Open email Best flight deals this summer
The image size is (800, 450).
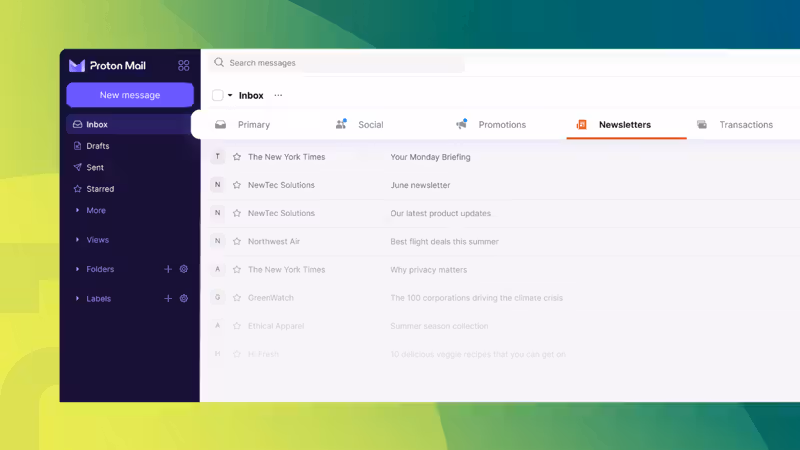(444, 241)
